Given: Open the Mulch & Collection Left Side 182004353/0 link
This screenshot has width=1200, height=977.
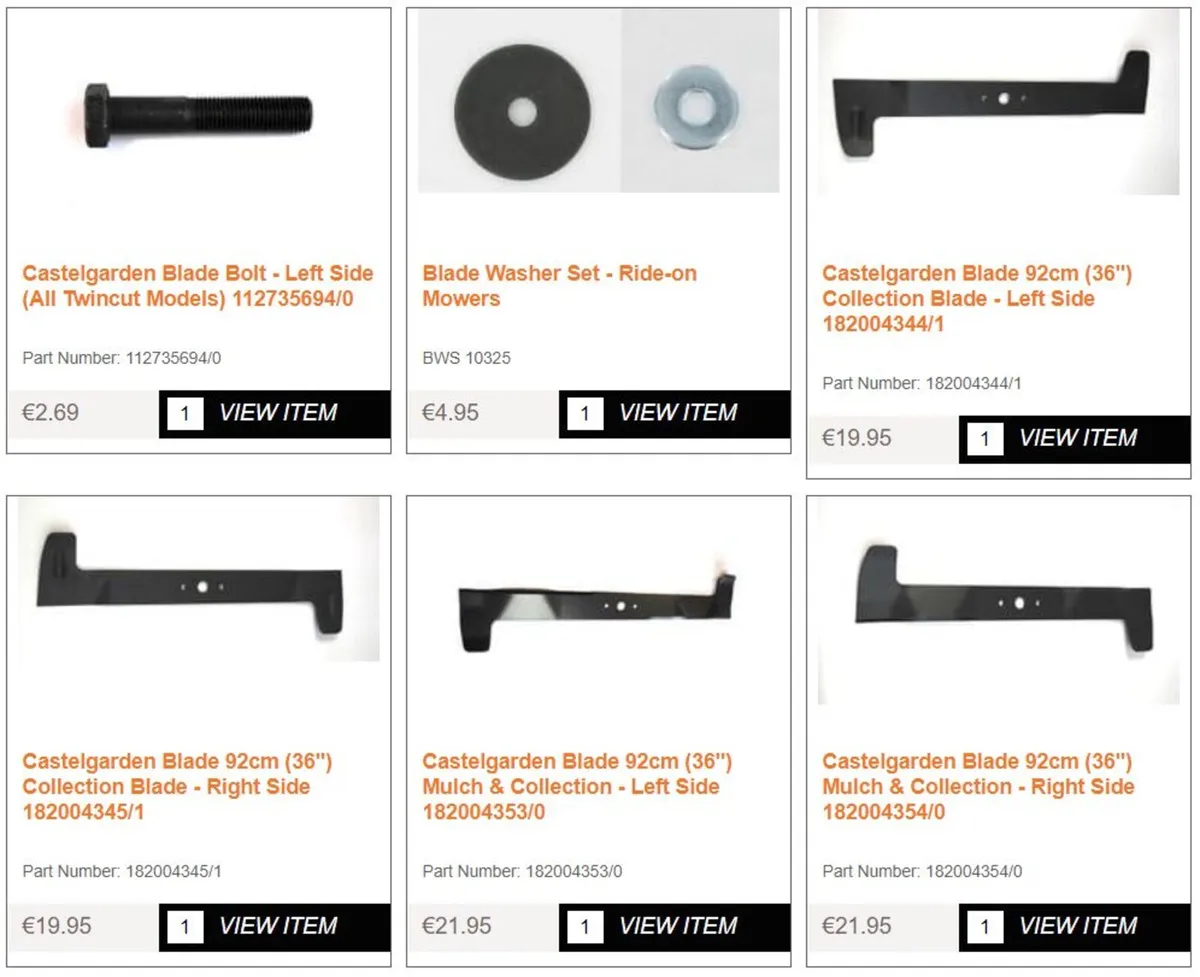Looking at the screenshot, I should (x=577, y=787).
